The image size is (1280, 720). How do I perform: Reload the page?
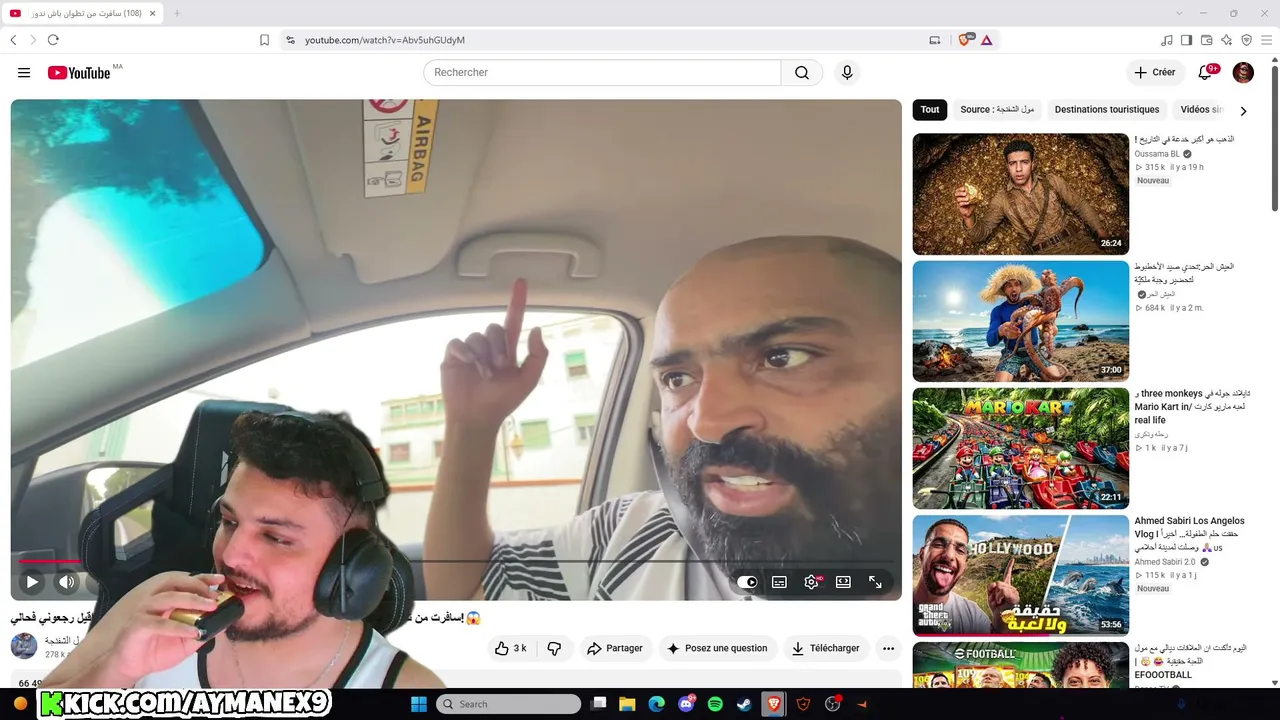point(53,40)
